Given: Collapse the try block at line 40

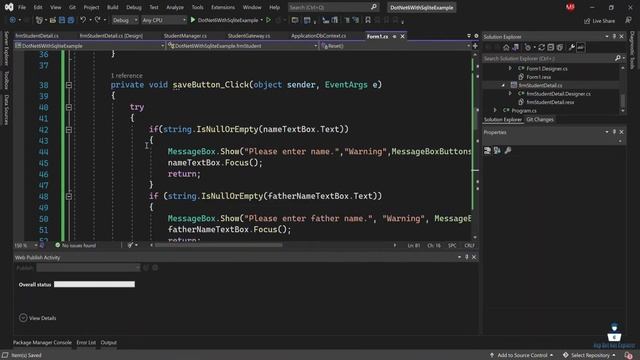Looking at the screenshot, I should (69, 107).
